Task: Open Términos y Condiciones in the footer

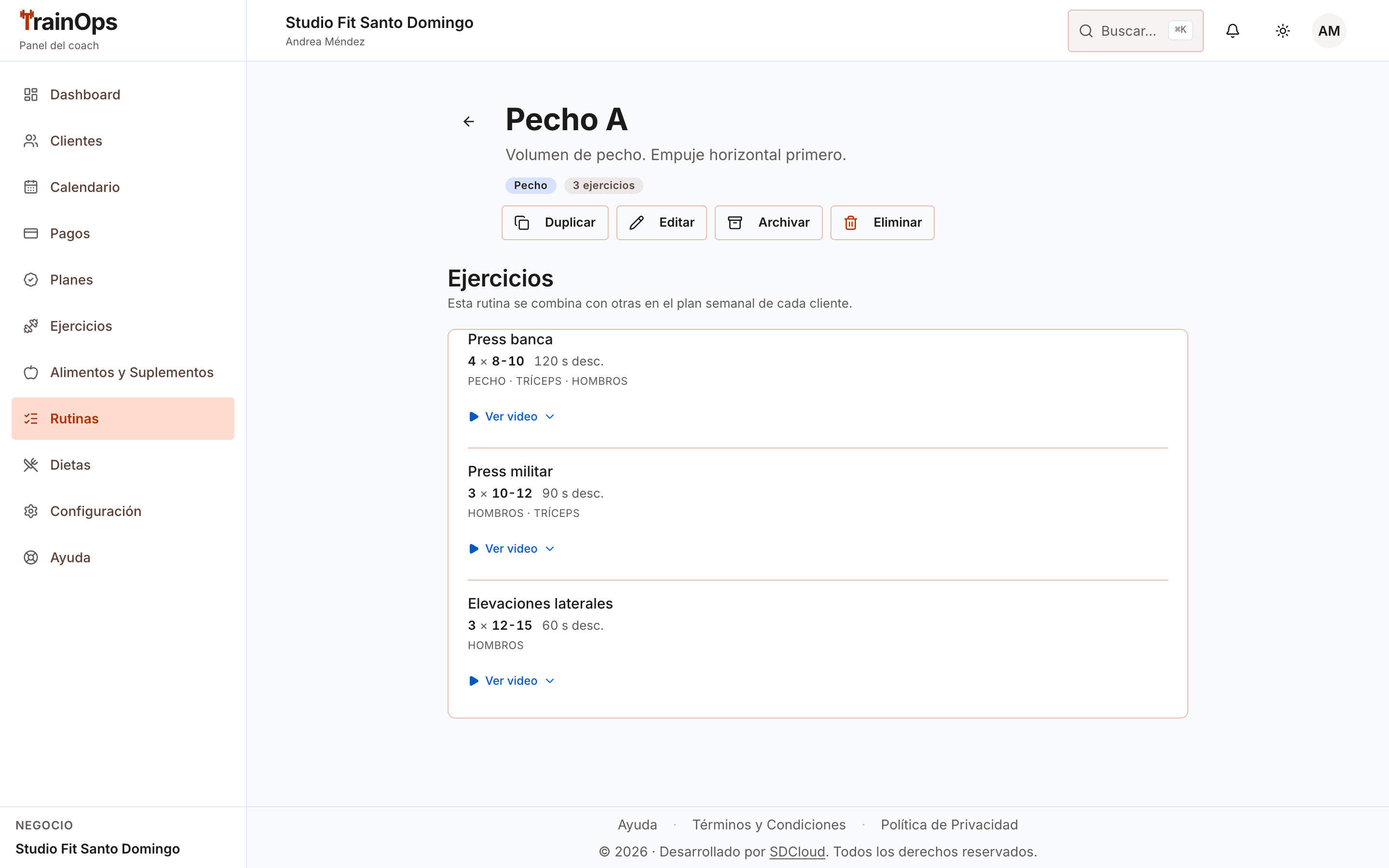Action: (x=769, y=825)
